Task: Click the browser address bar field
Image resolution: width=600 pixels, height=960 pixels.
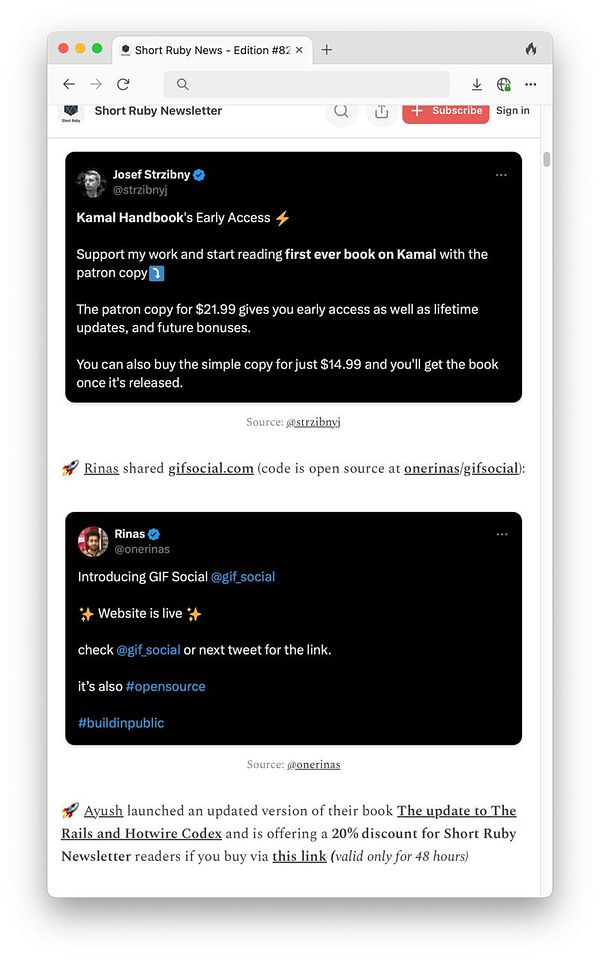Action: tap(306, 84)
